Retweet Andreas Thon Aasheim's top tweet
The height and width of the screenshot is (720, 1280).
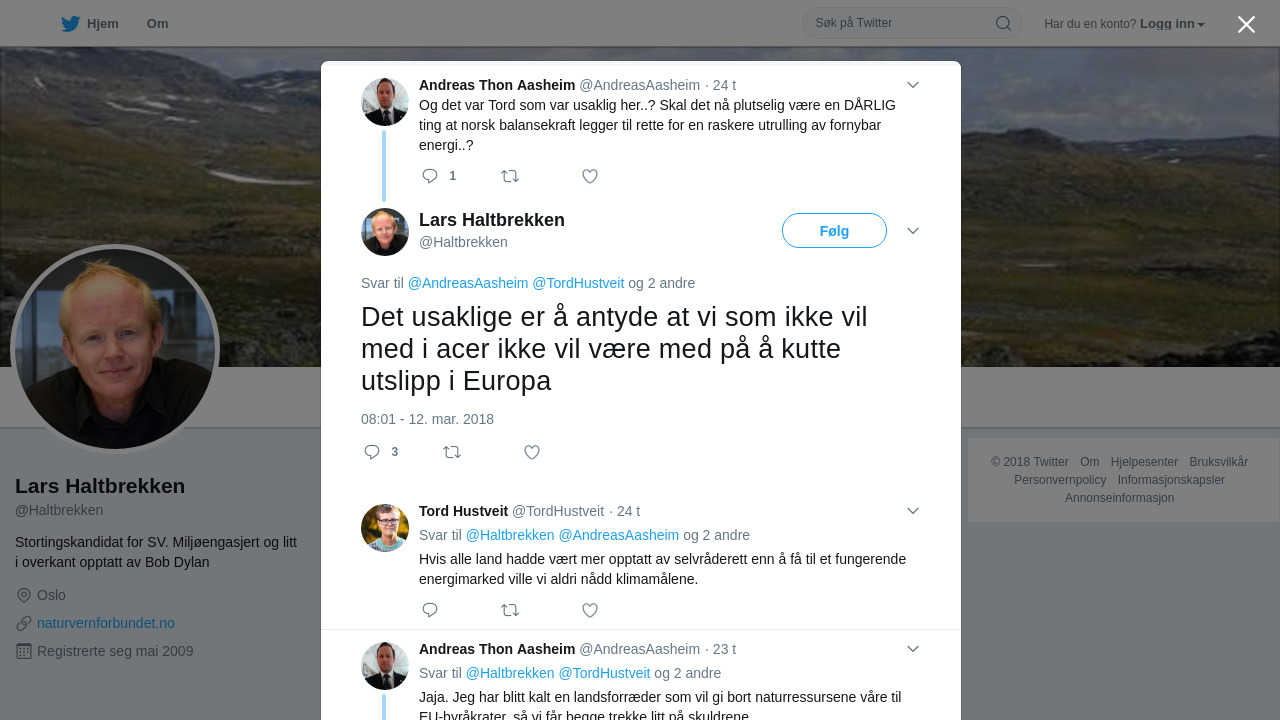[510, 176]
